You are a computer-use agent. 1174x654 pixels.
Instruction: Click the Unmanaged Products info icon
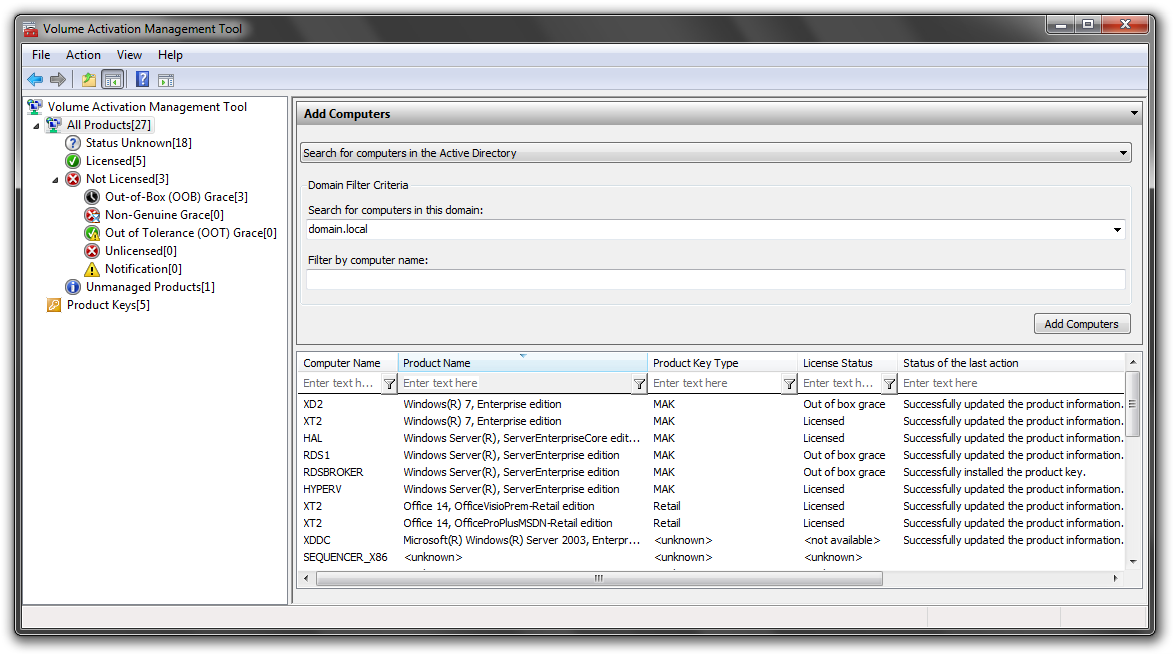73,286
